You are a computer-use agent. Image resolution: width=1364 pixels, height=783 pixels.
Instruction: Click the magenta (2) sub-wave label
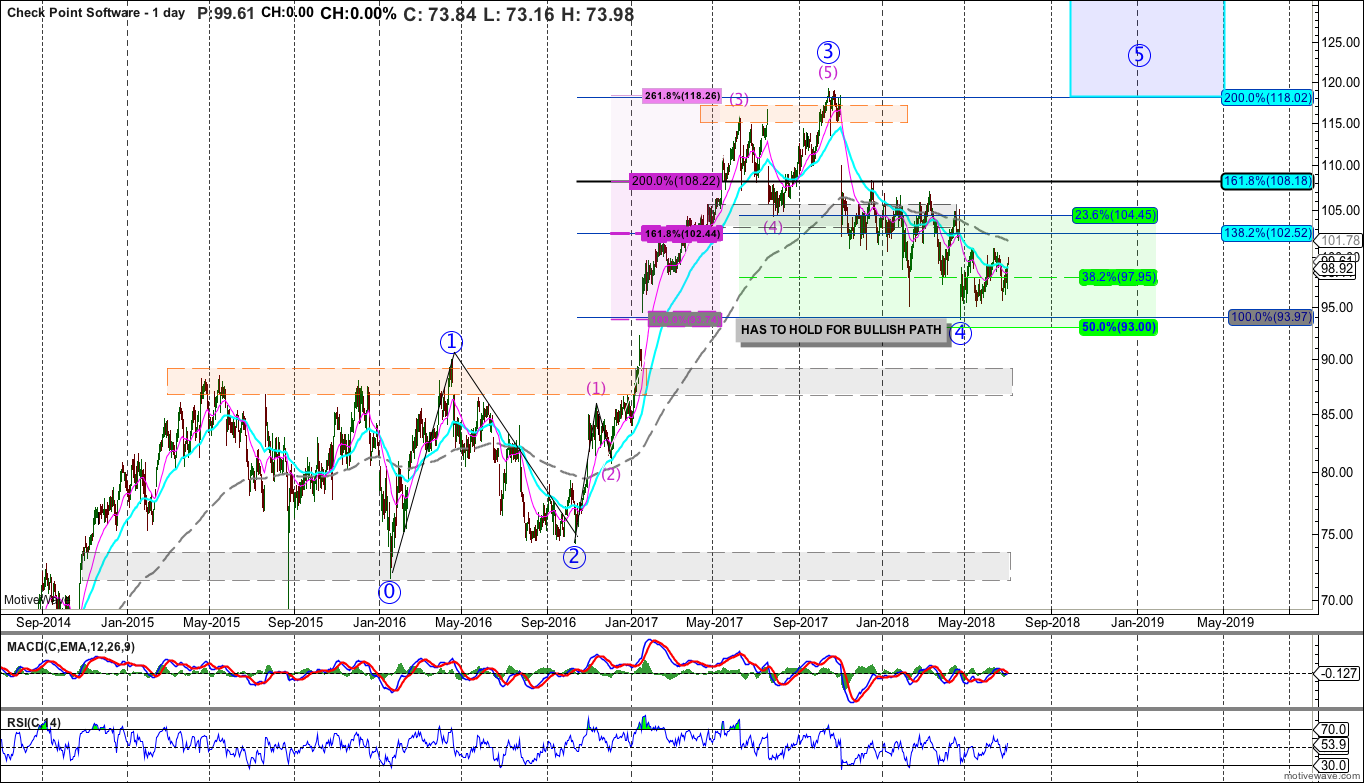coord(611,474)
